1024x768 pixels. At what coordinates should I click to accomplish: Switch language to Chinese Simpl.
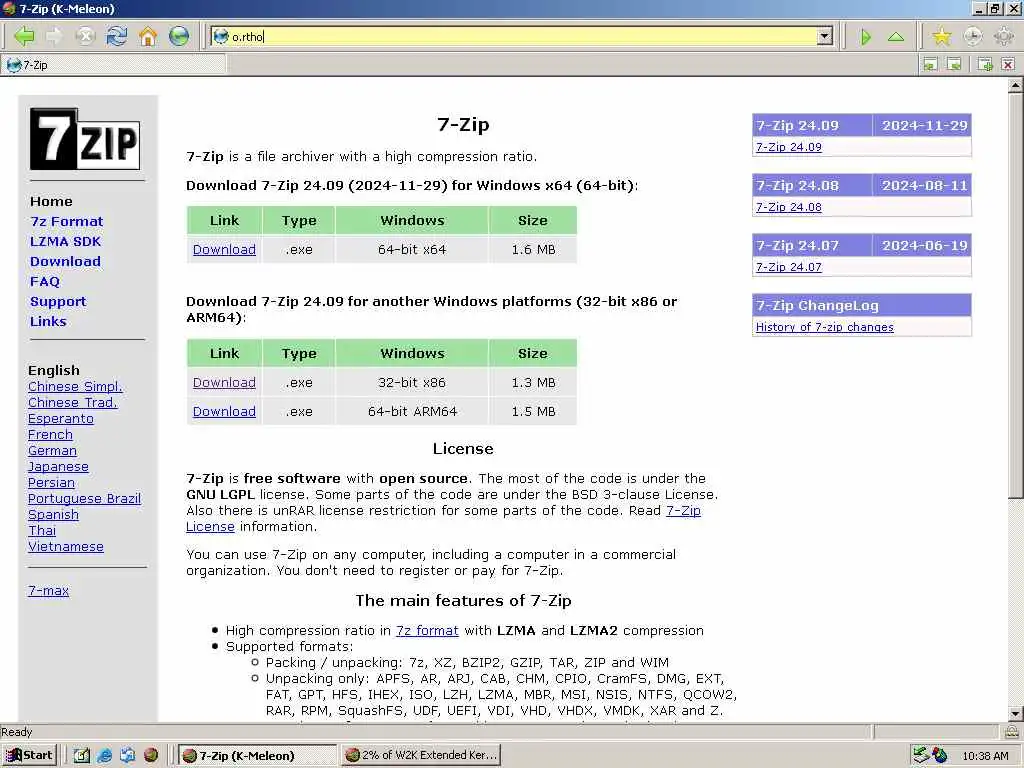(x=75, y=387)
